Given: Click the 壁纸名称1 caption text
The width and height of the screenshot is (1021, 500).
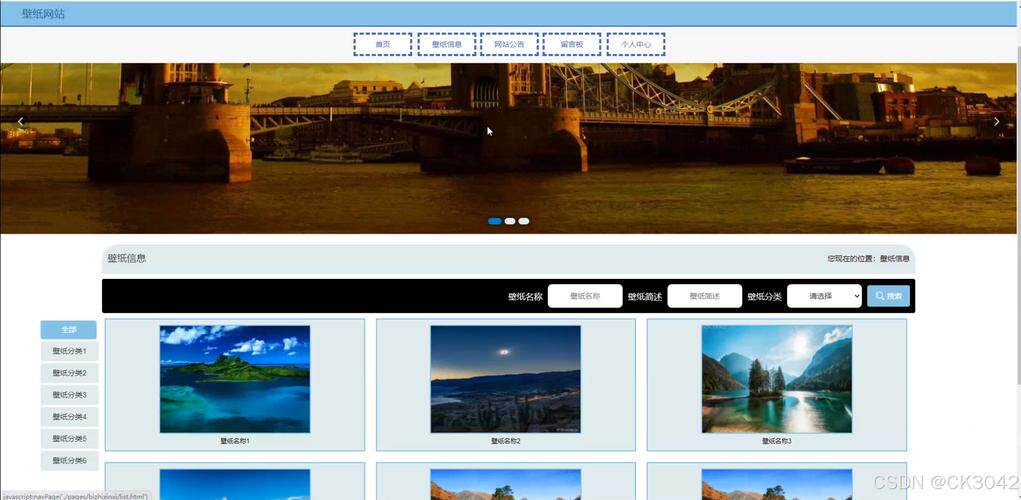Looking at the screenshot, I should tap(235, 441).
